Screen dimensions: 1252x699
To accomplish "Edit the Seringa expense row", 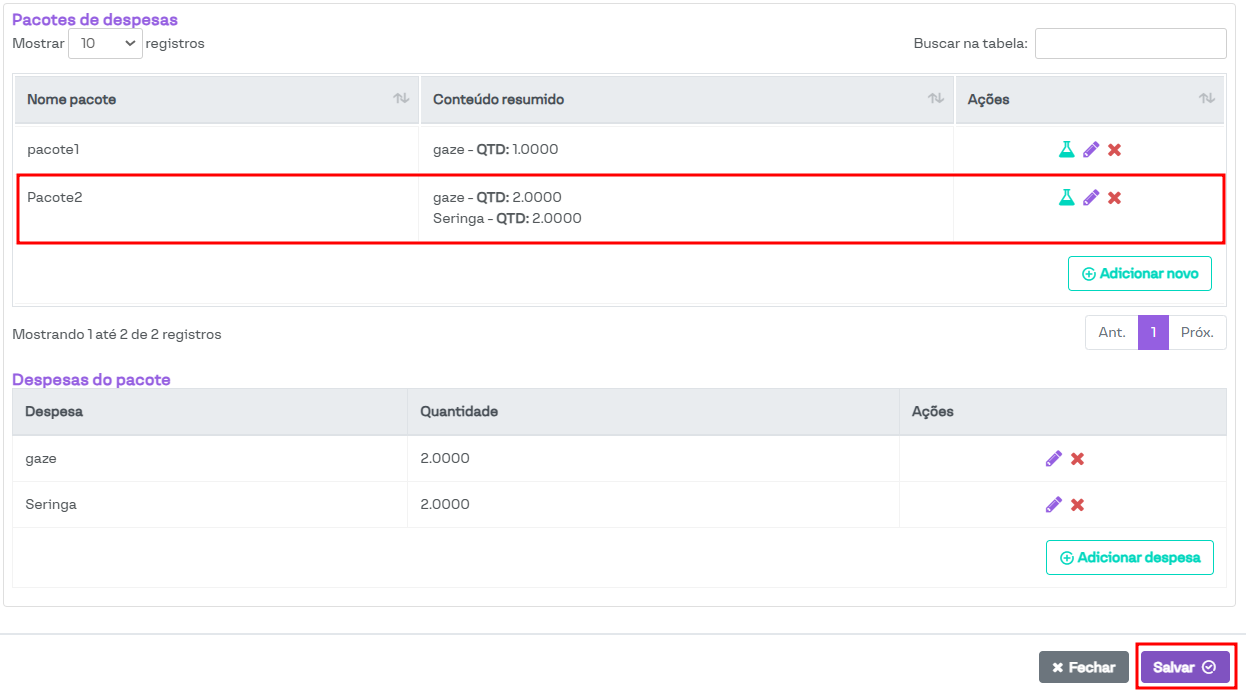I will tap(1053, 504).
